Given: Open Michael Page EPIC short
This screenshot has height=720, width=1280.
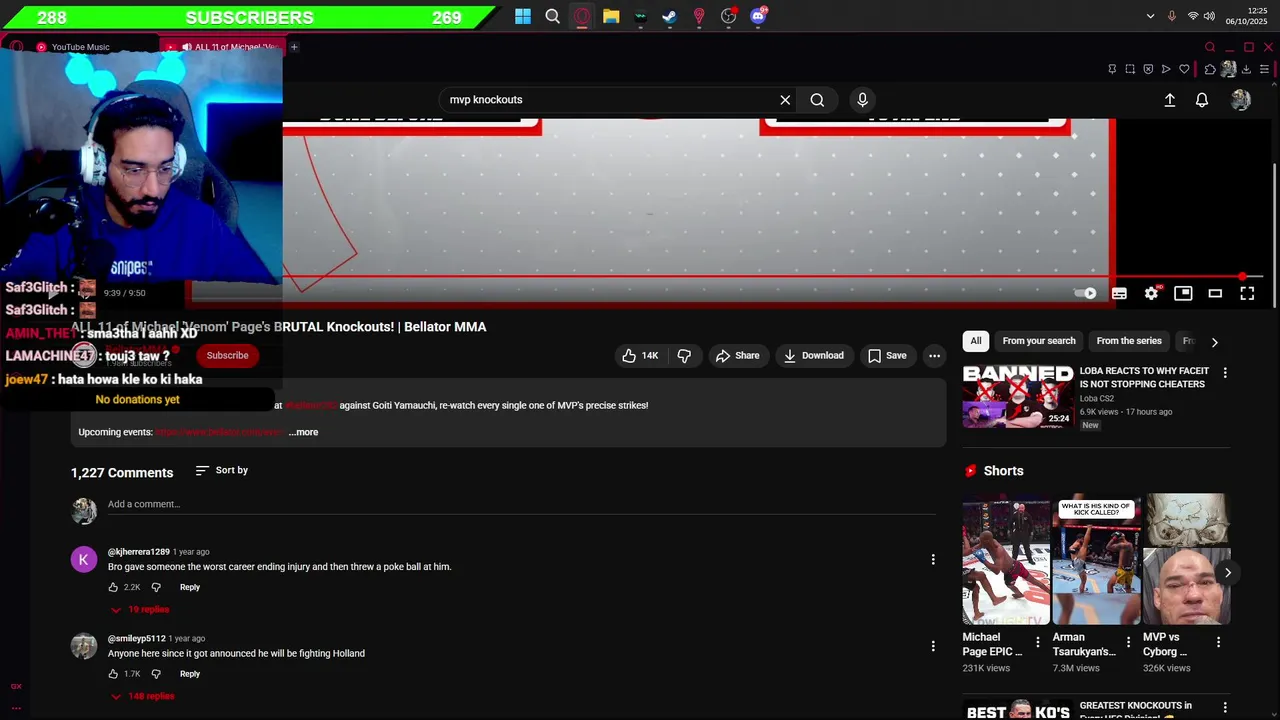Looking at the screenshot, I should pos(1006,560).
